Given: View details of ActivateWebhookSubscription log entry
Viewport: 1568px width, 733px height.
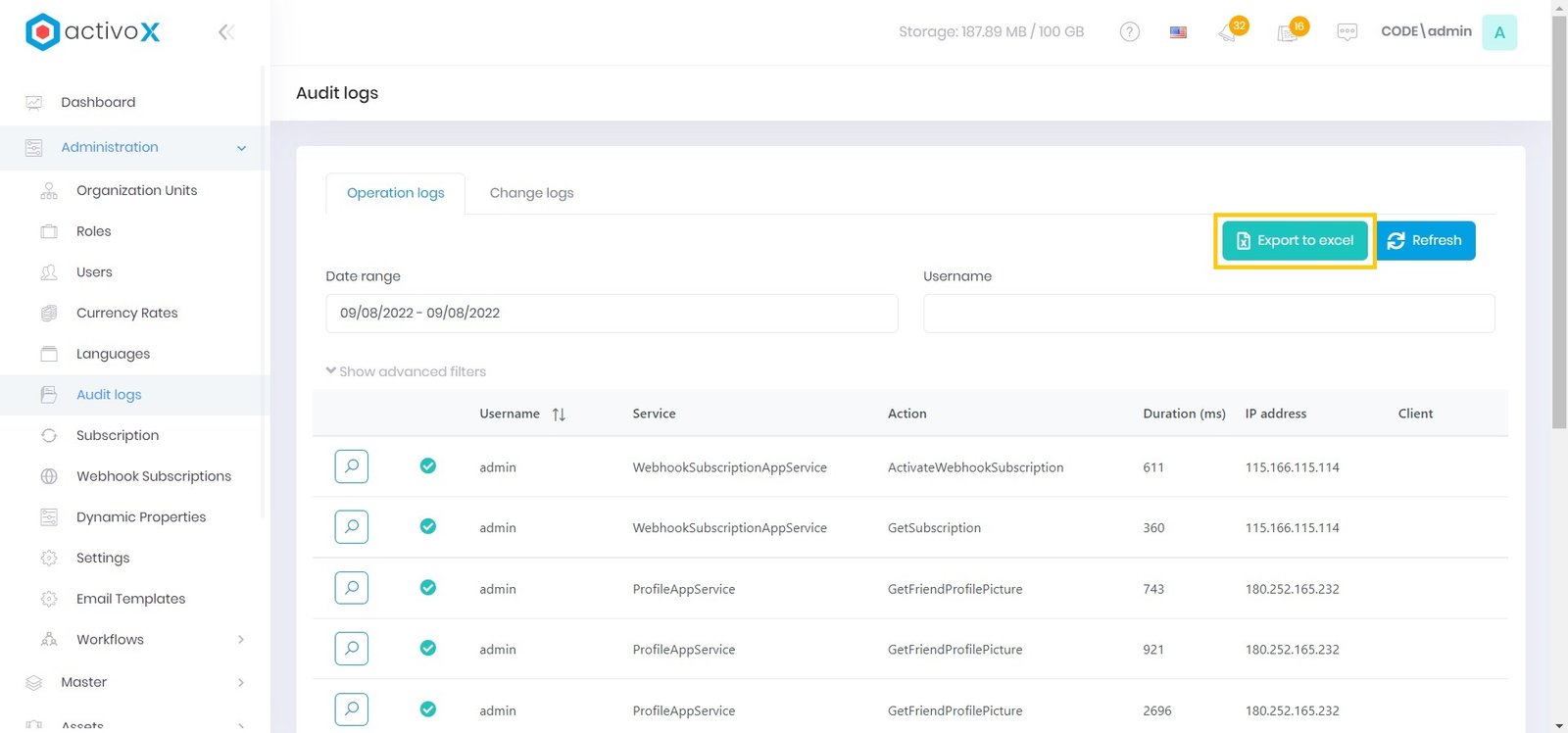Looking at the screenshot, I should [x=351, y=466].
